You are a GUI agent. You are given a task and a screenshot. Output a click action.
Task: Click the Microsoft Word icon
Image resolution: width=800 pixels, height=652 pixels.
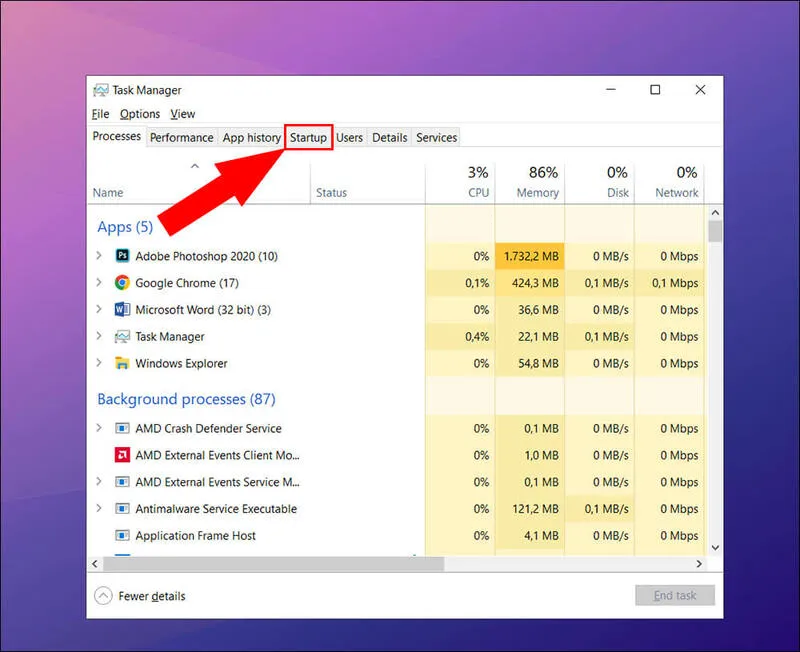[122, 310]
